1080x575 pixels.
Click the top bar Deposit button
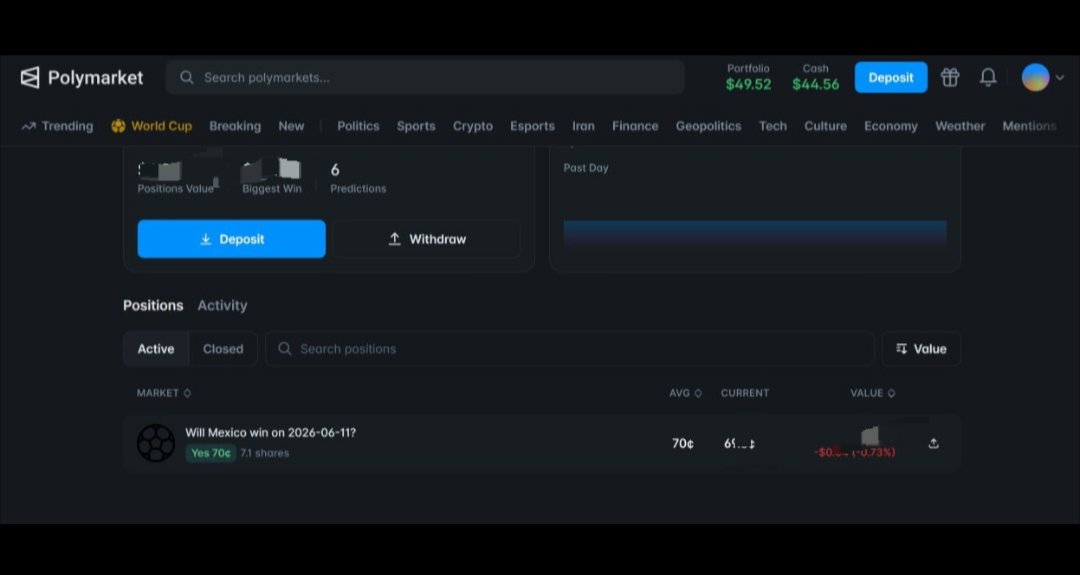[x=891, y=77]
